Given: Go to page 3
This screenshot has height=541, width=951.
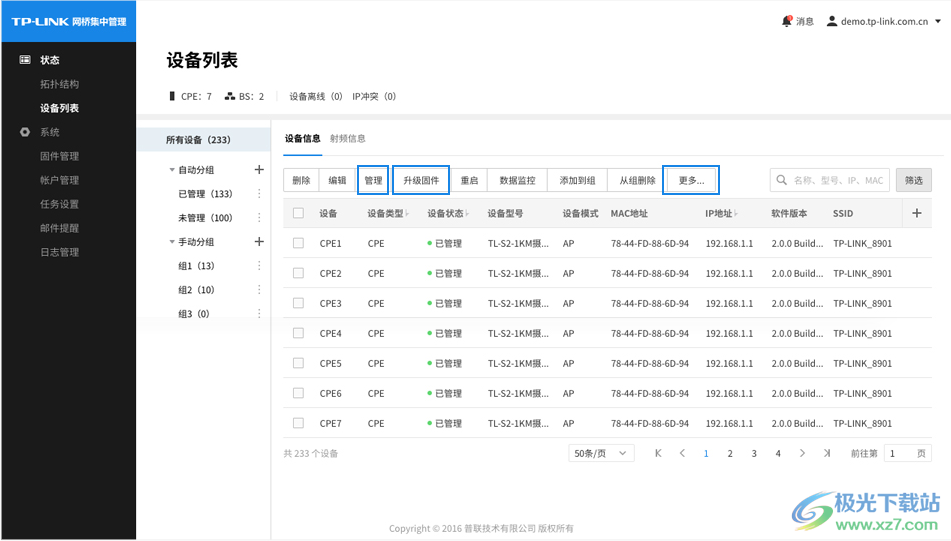Looking at the screenshot, I should pos(754,453).
